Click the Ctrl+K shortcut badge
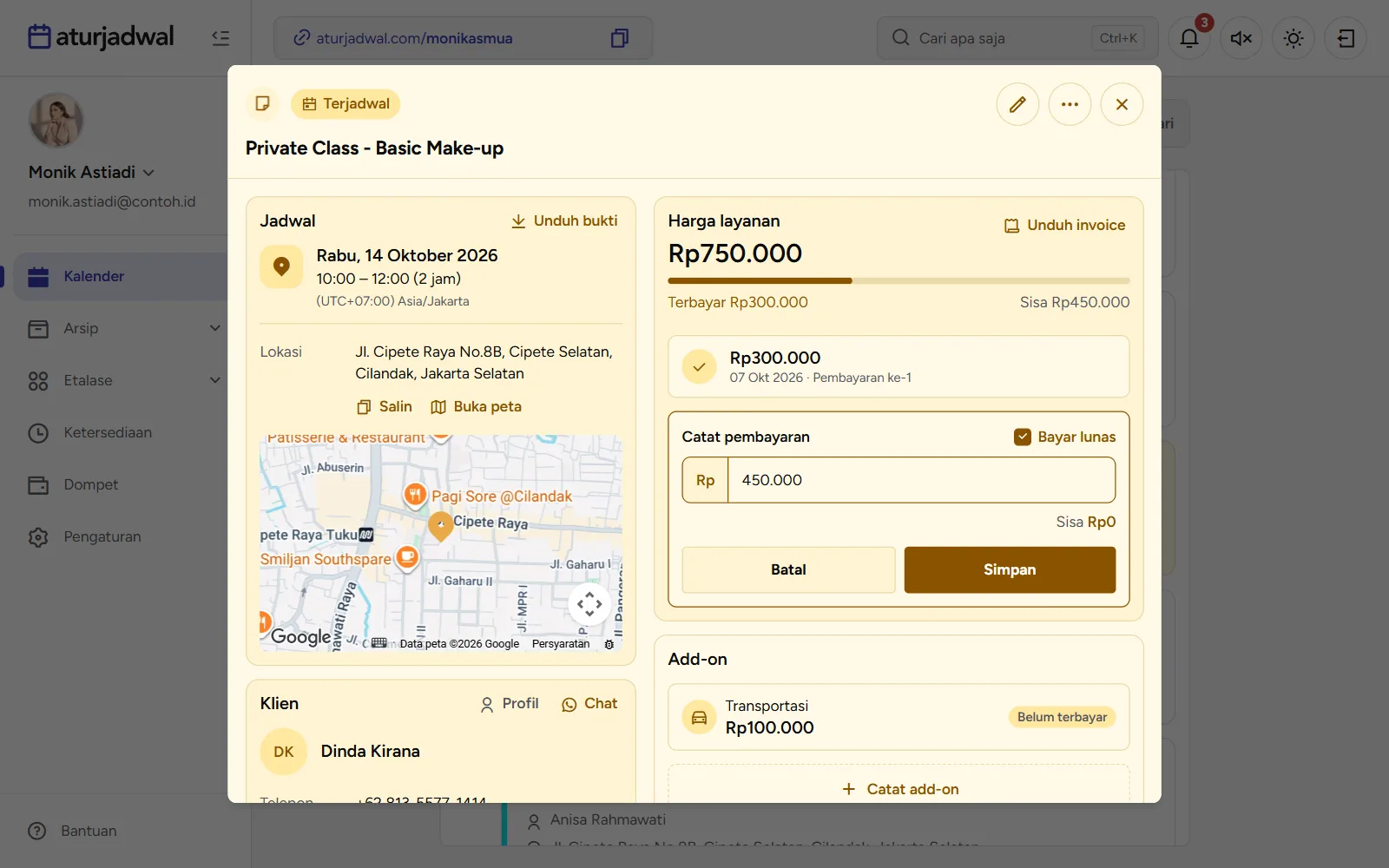The image size is (1389, 868). tap(1118, 38)
